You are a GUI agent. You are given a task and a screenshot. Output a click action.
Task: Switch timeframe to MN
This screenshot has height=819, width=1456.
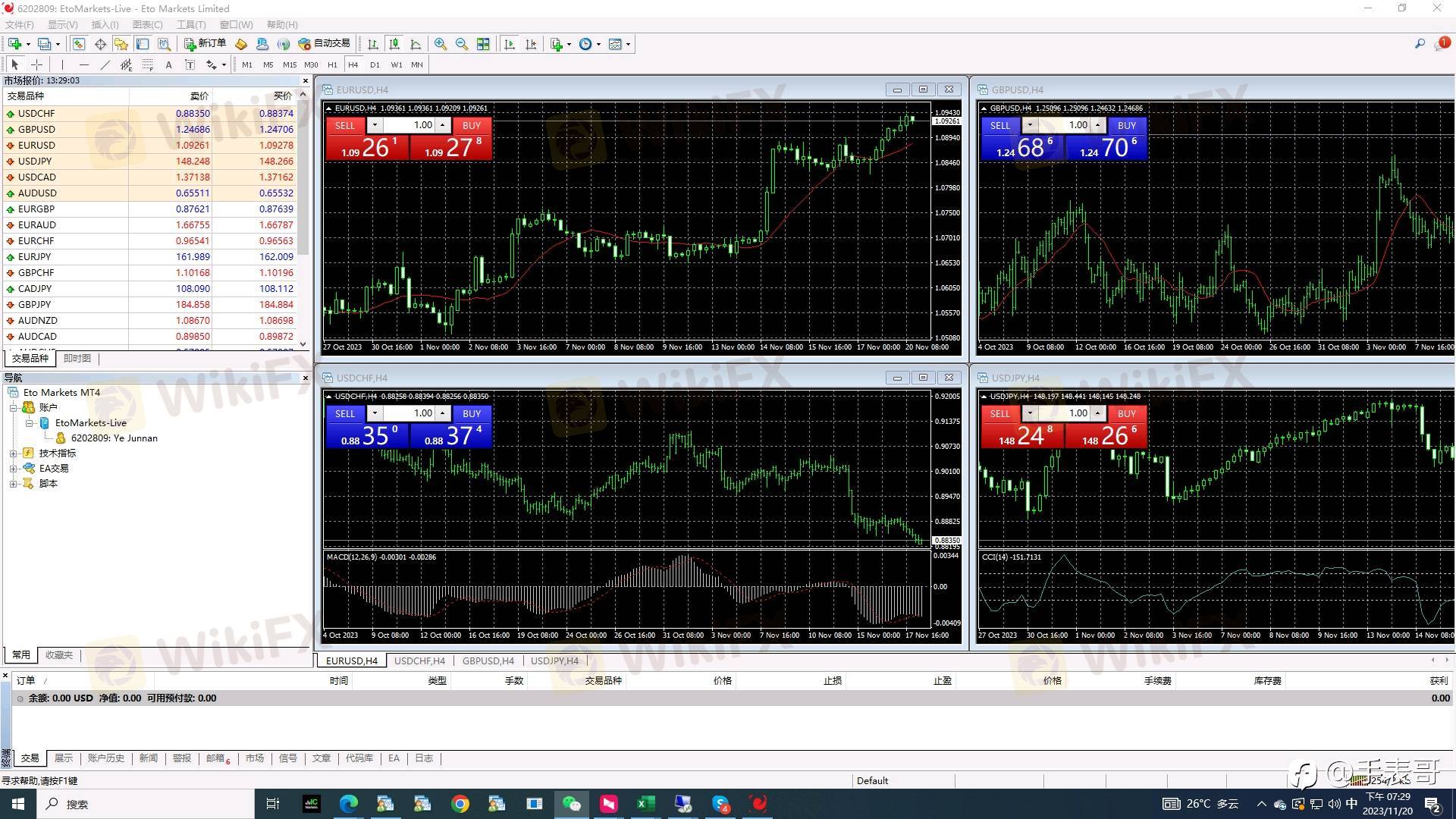point(417,64)
